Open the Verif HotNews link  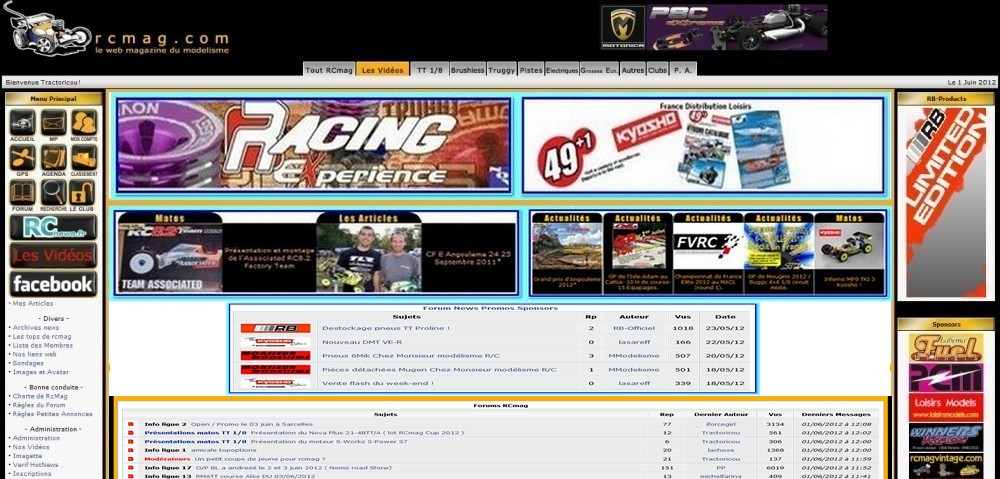[x=36, y=465]
